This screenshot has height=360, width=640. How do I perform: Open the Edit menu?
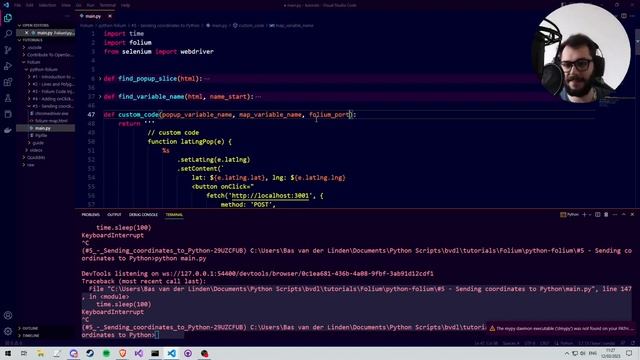pos(29,5)
